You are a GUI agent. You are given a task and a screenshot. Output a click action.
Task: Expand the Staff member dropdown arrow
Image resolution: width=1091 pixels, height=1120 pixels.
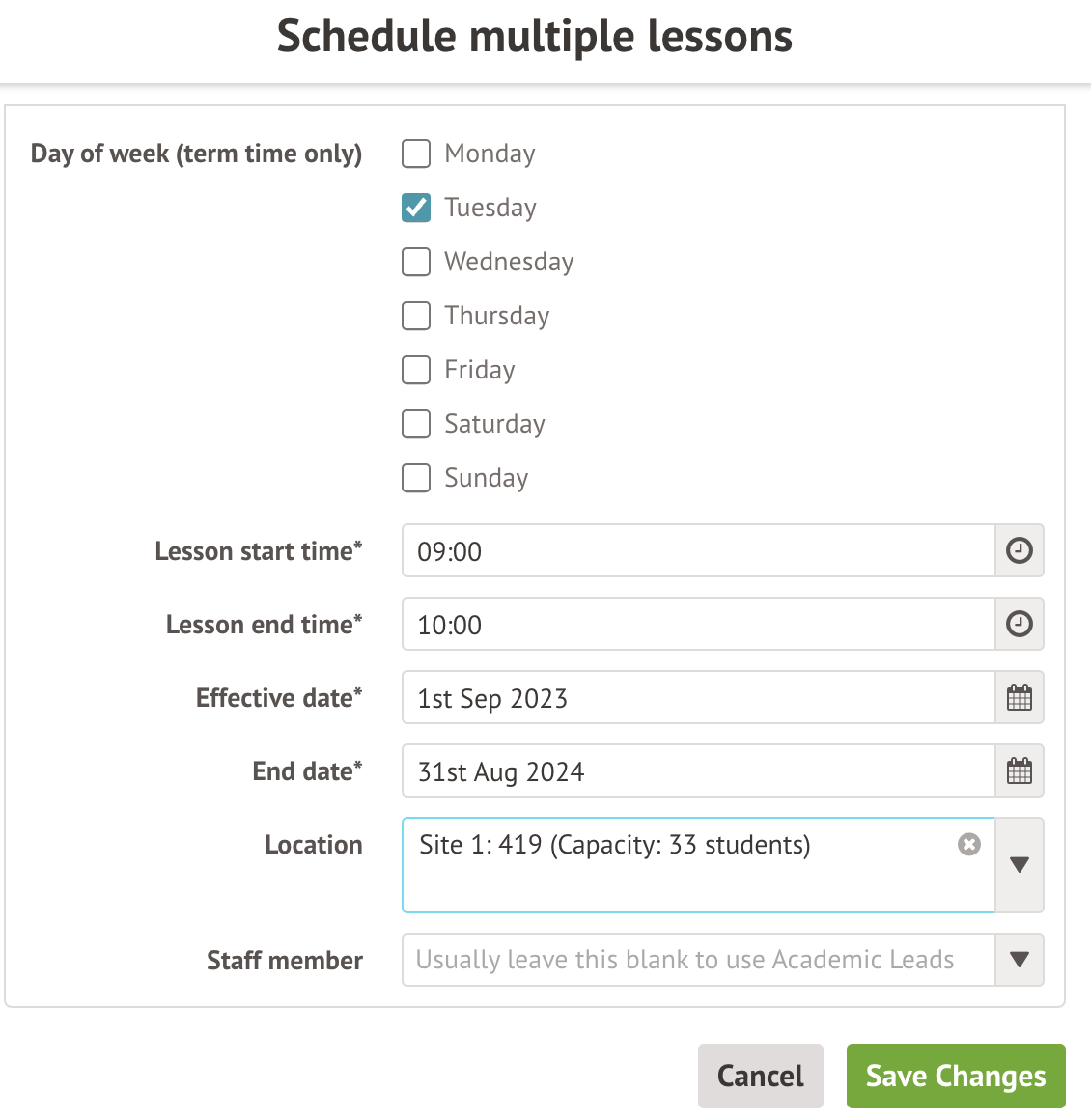pyautogui.click(x=1019, y=960)
